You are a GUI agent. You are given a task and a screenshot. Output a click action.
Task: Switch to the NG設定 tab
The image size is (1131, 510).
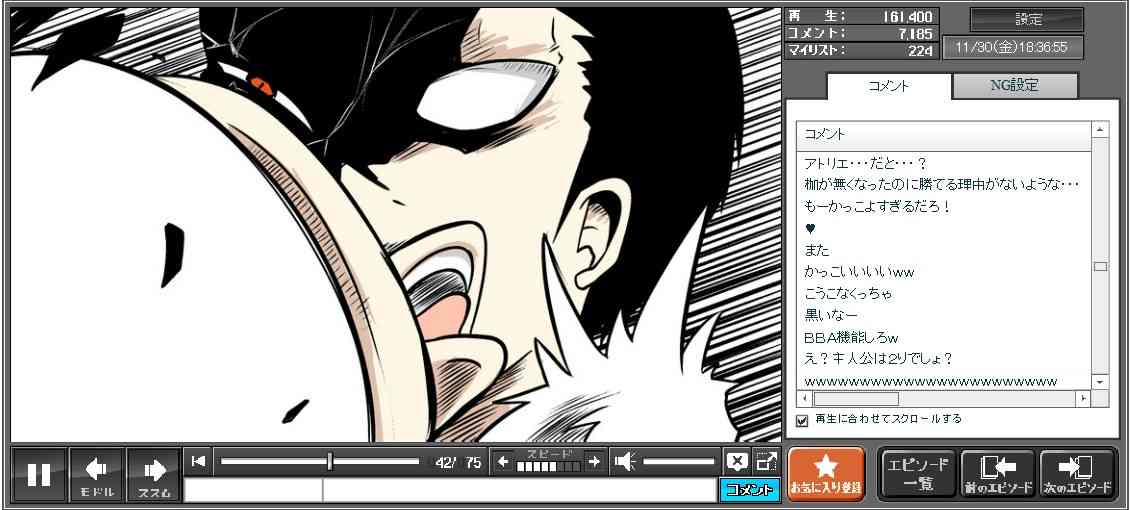point(1014,86)
